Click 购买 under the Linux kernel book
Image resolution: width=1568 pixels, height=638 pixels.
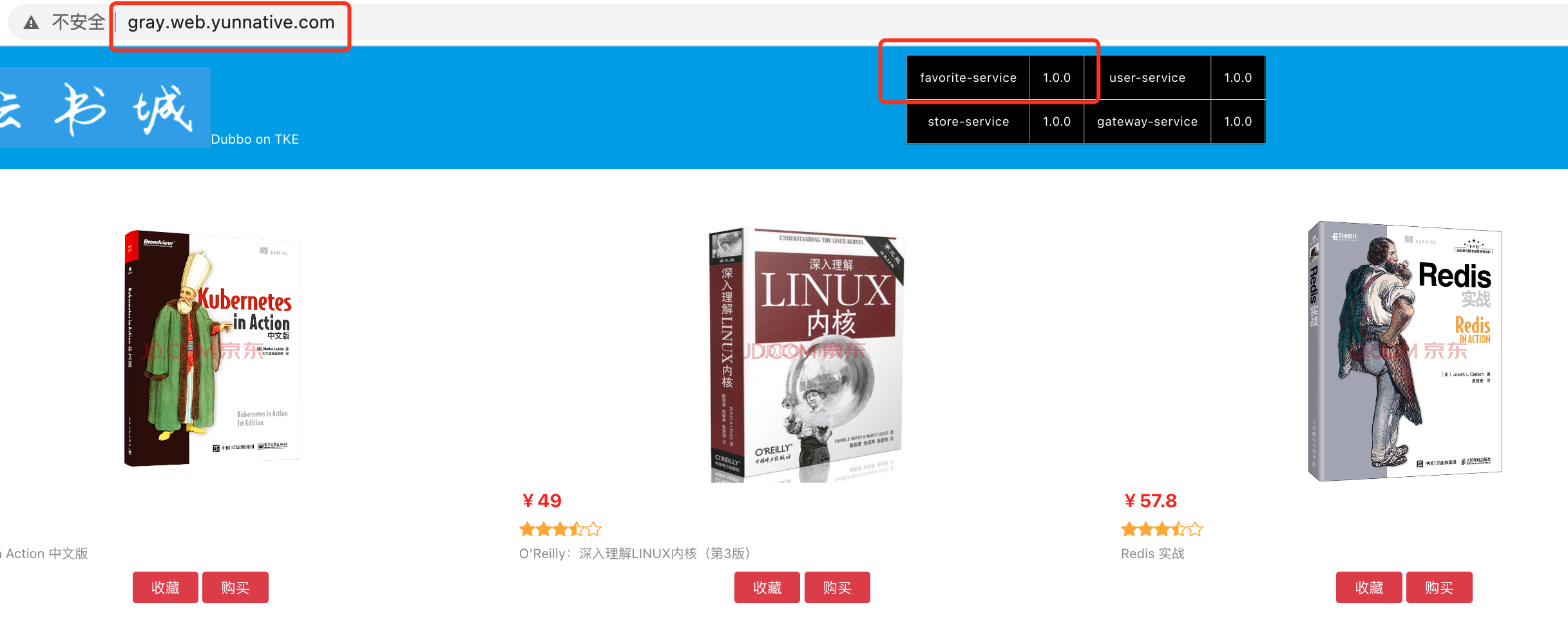(837, 588)
